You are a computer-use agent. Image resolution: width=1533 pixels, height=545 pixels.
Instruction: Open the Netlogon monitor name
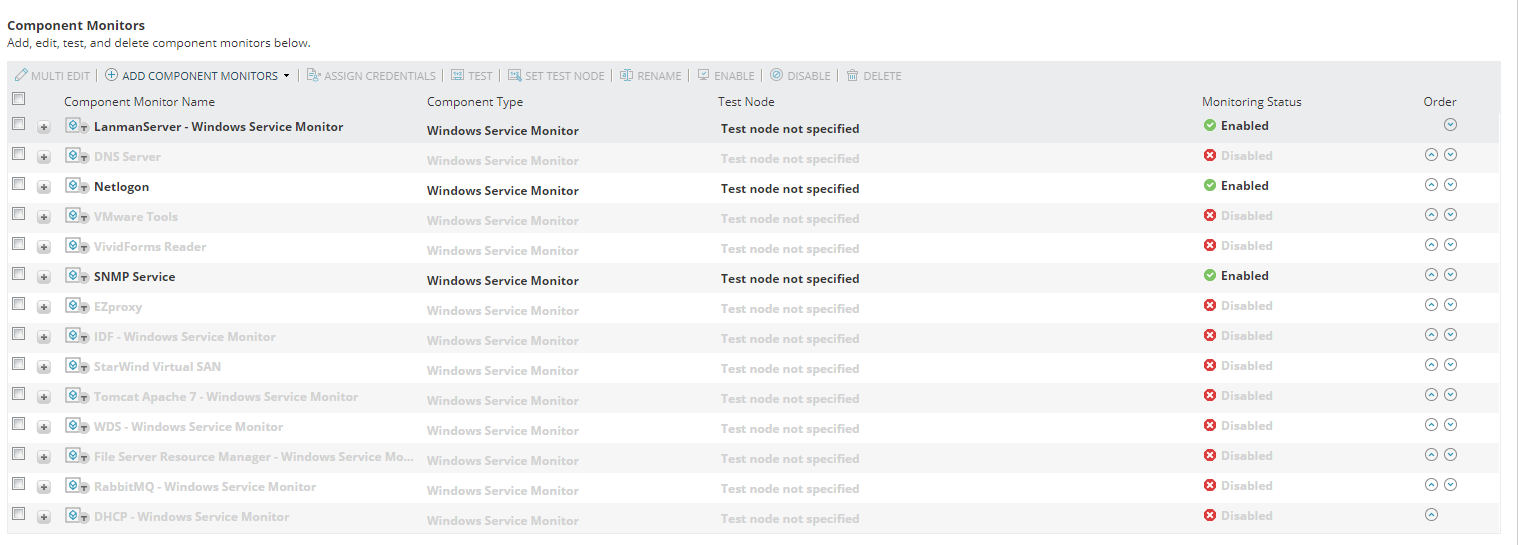coord(121,187)
